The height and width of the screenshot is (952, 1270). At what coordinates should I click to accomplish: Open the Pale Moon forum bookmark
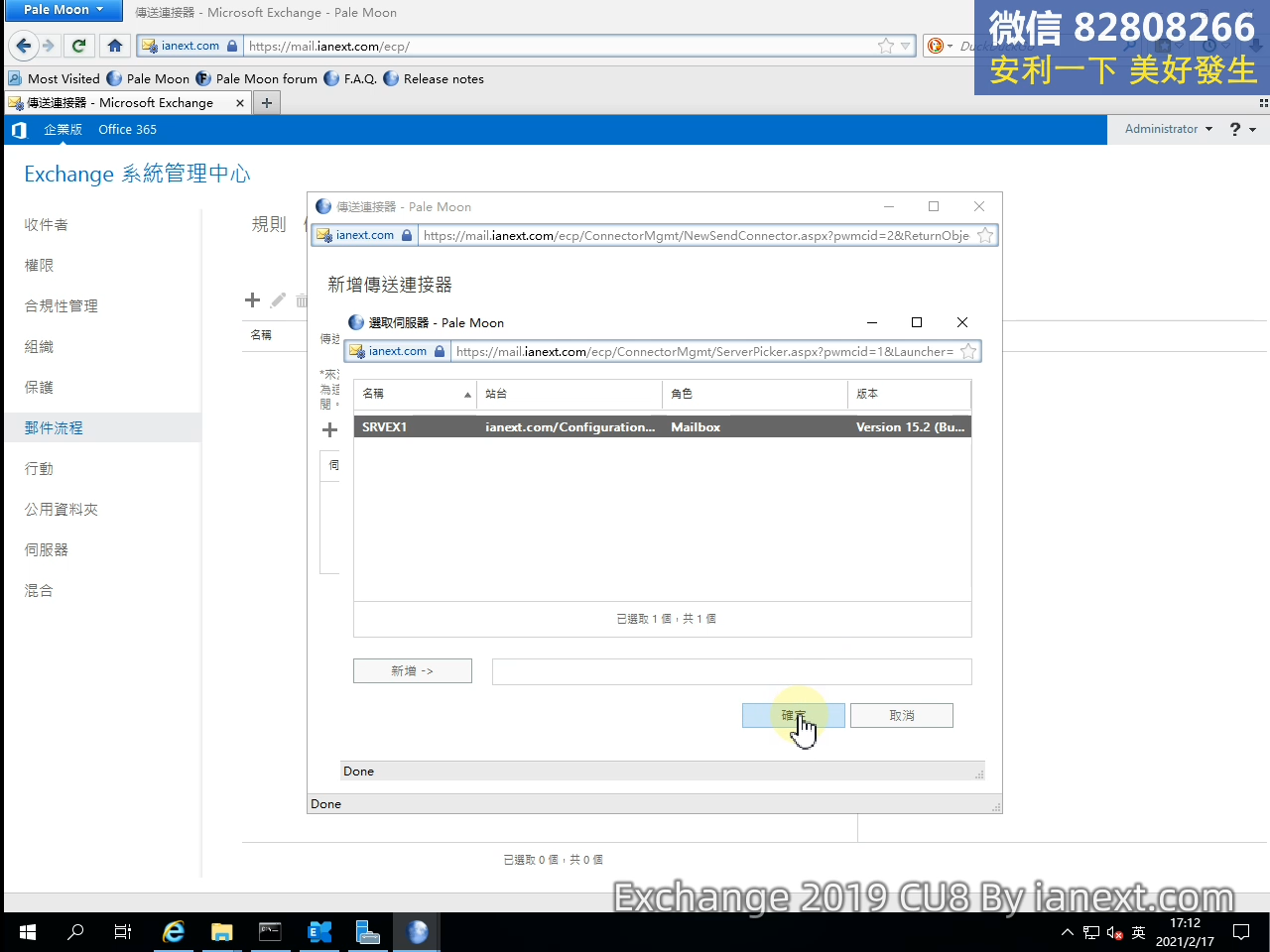[x=257, y=78]
